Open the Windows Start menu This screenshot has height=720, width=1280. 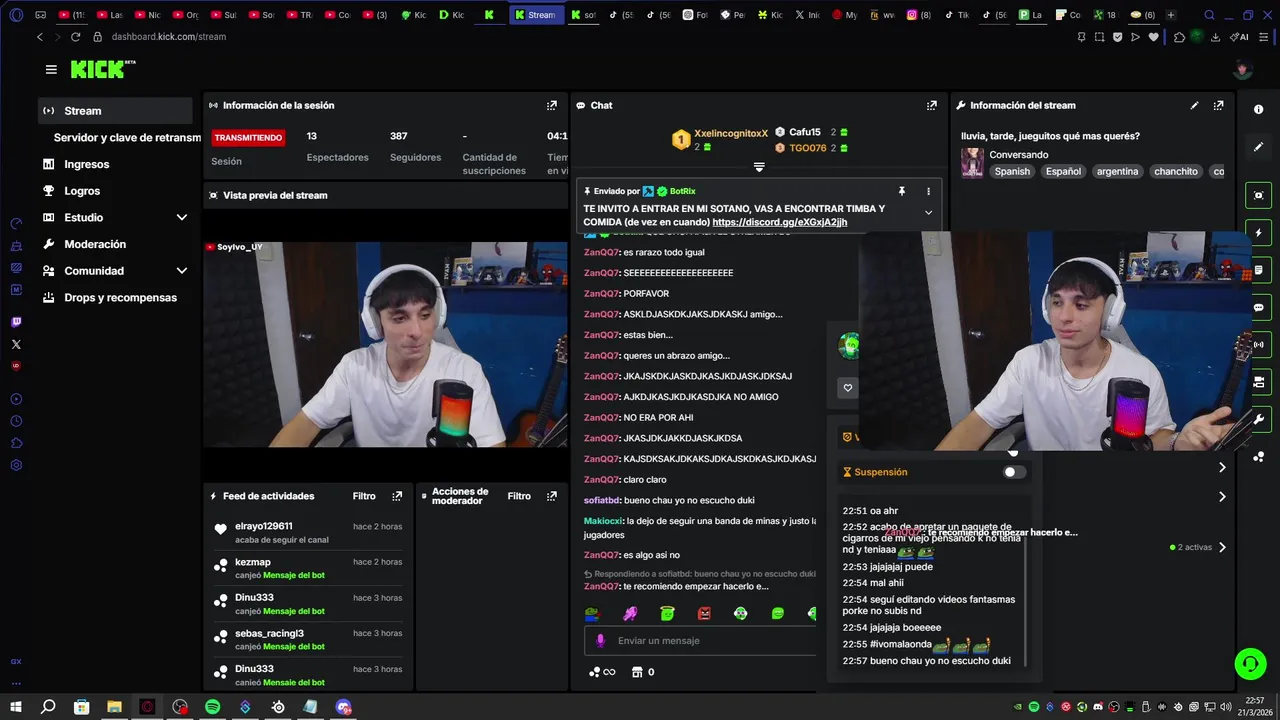coord(15,707)
